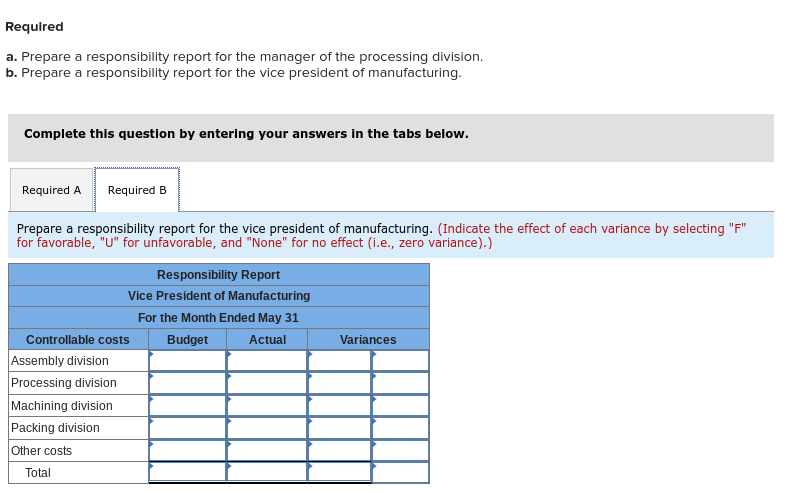This screenshot has height=493, width=800.
Task: Open Machining division F/U variance dropdown
Action: pyautogui.click(x=401, y=405)
